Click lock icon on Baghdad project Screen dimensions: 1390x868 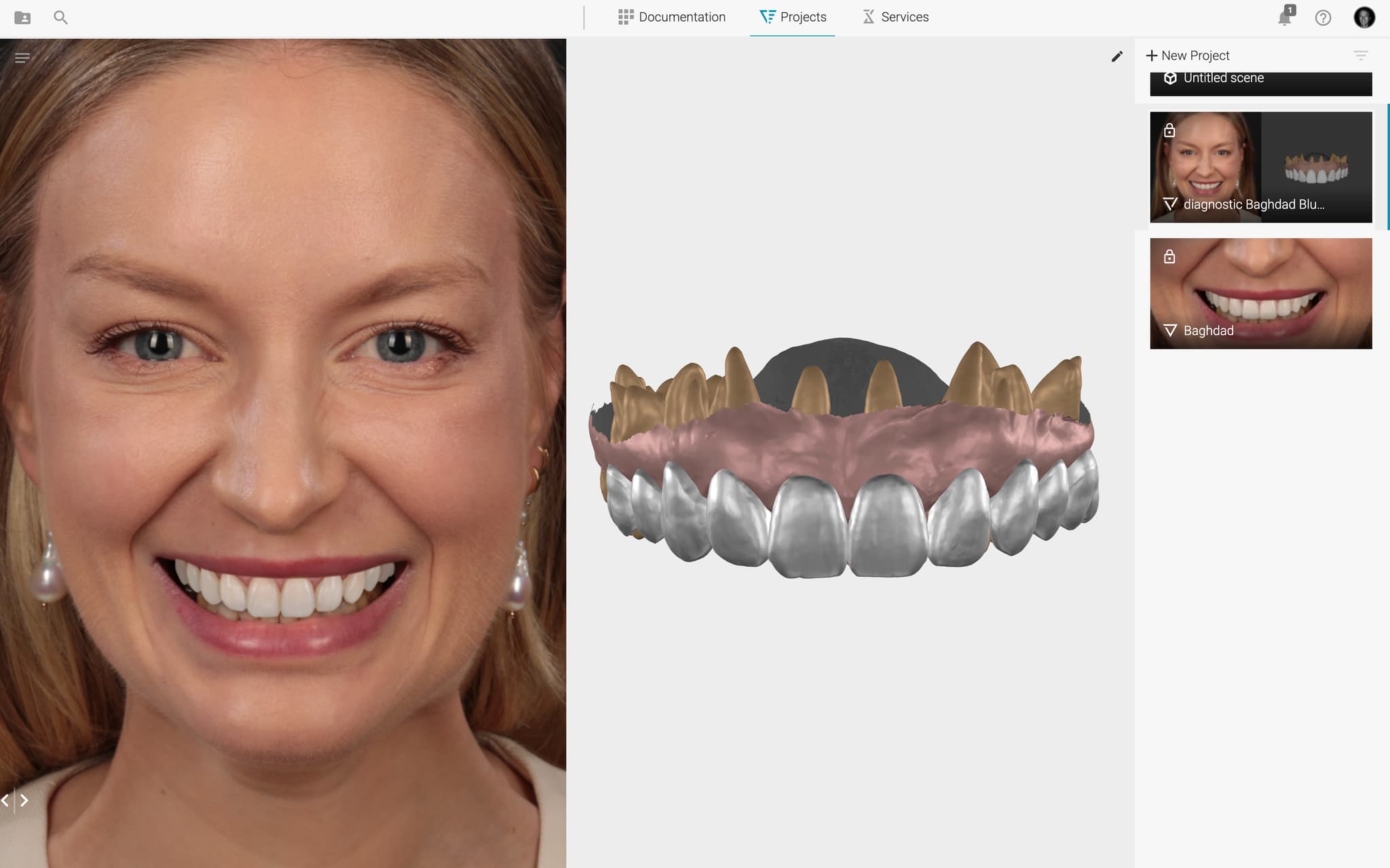click(x=1169, y=257)
